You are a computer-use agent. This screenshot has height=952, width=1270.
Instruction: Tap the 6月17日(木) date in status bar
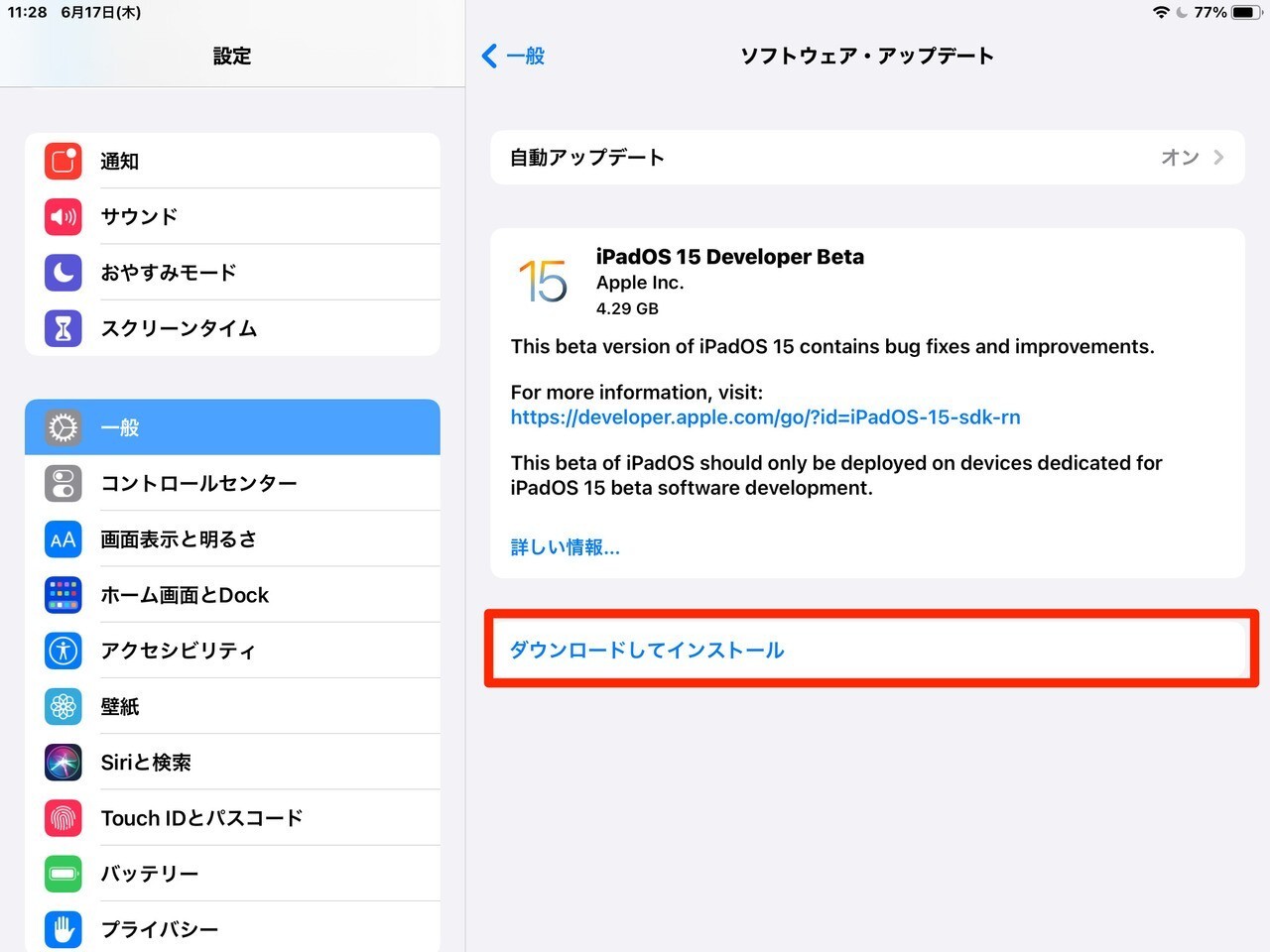[101, 12]
